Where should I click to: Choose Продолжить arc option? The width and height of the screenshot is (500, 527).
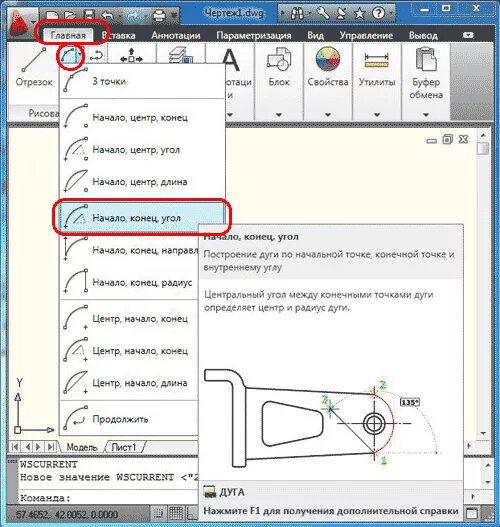(x=129, y=419)
